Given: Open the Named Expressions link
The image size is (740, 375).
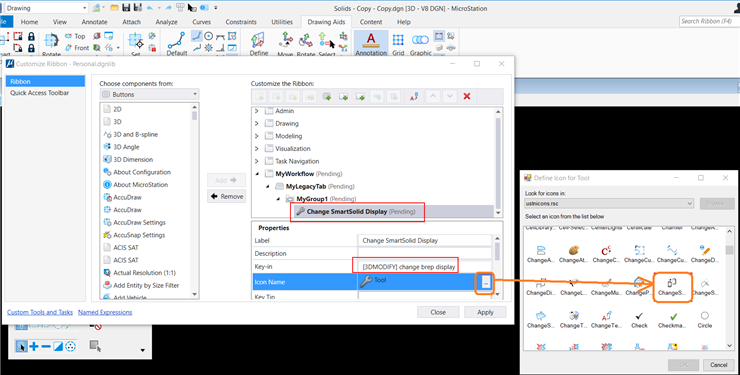Looking at the screenshot, I should tap(105, 312).
